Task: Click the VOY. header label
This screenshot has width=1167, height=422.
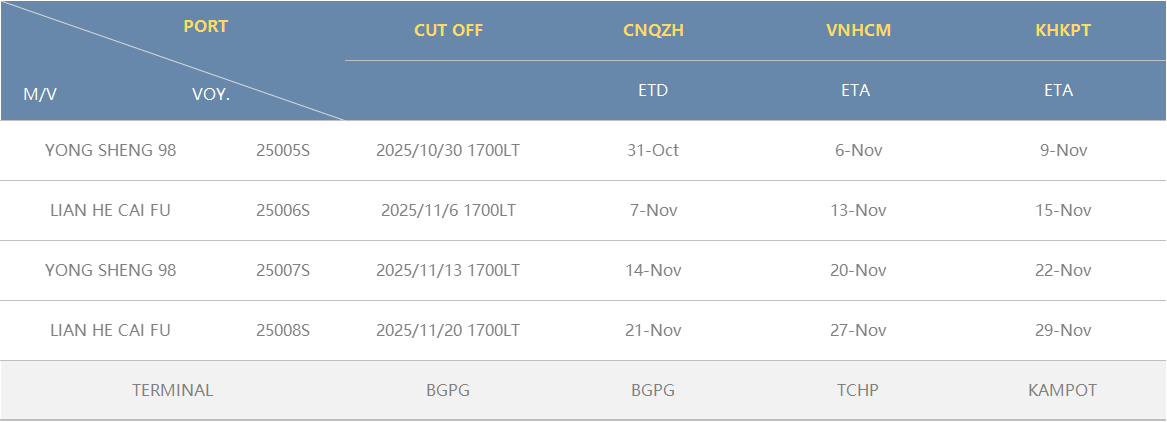Action: (211, 95)
